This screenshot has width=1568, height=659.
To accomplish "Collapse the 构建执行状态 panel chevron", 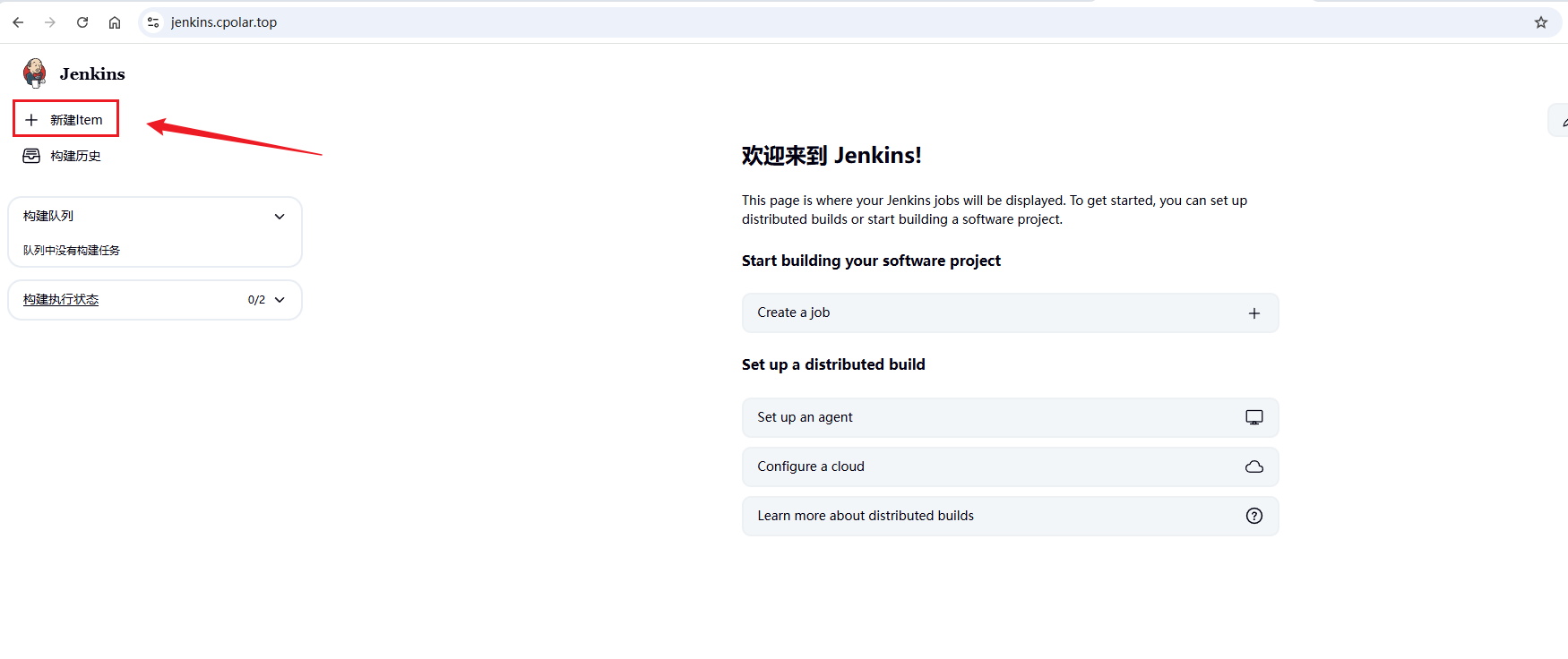I will click(280, 300).
